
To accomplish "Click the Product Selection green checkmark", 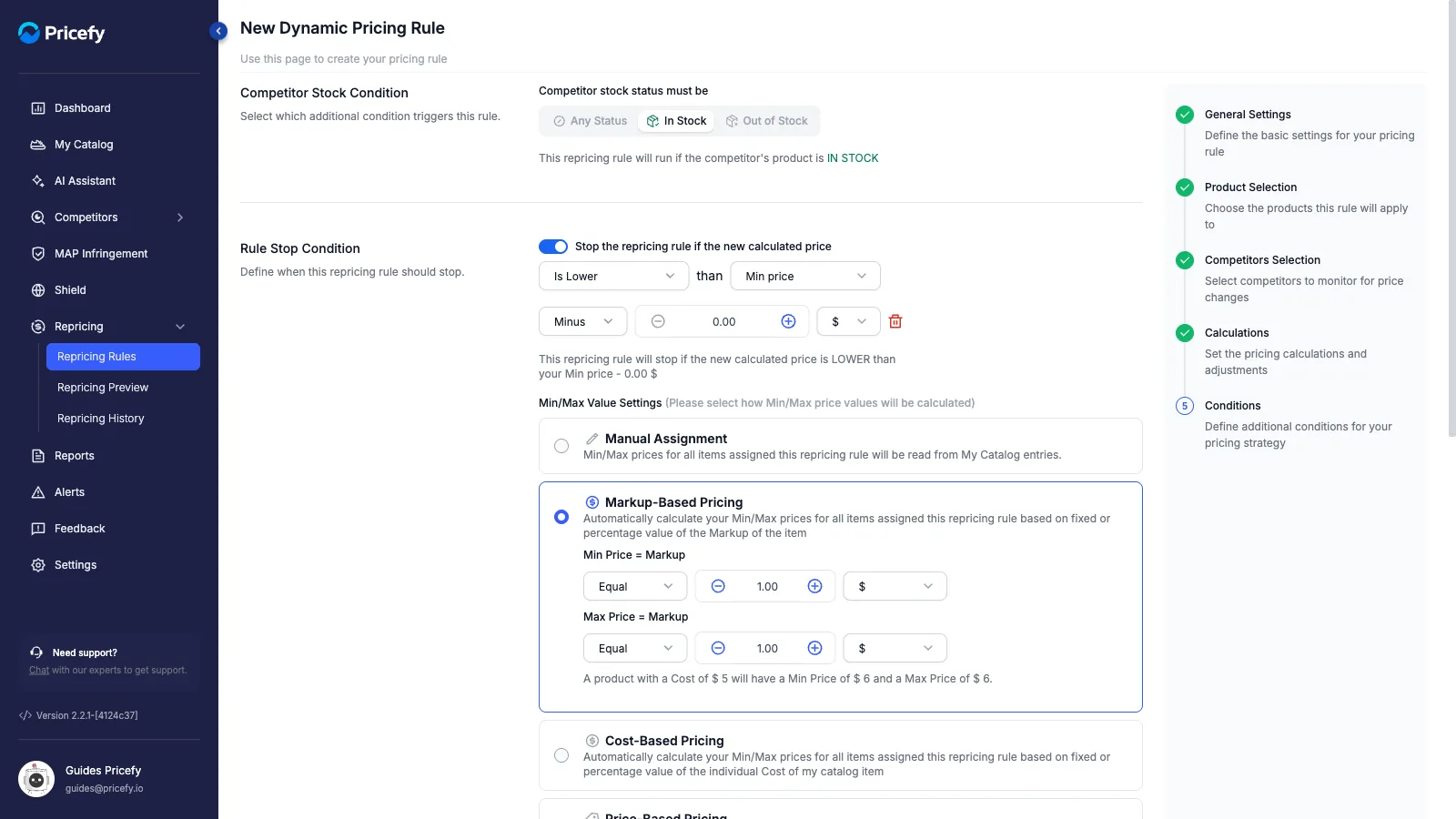I will pyautogui.click(x=1185, y=187).
